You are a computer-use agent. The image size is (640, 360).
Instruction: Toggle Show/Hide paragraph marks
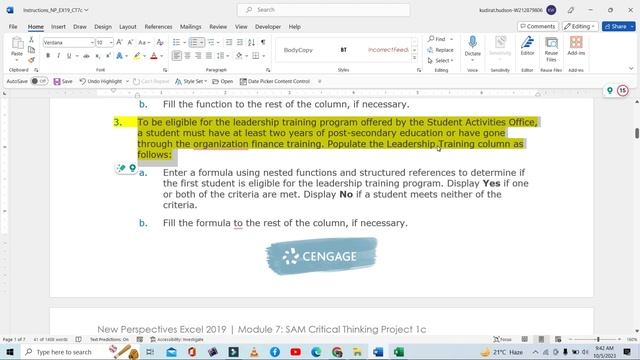point(263,42)
